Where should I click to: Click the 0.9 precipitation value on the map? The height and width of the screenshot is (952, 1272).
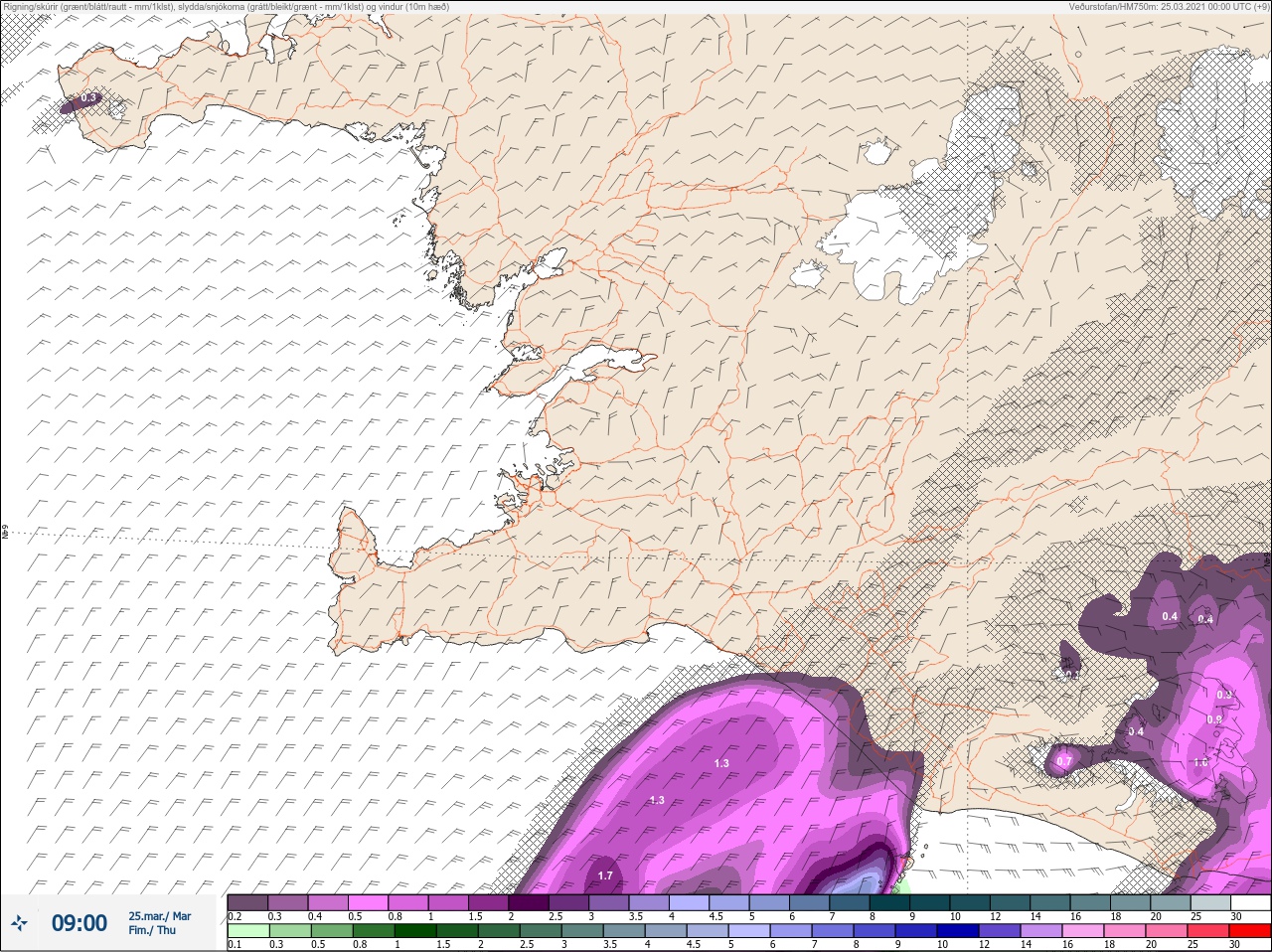[1214, 719]
